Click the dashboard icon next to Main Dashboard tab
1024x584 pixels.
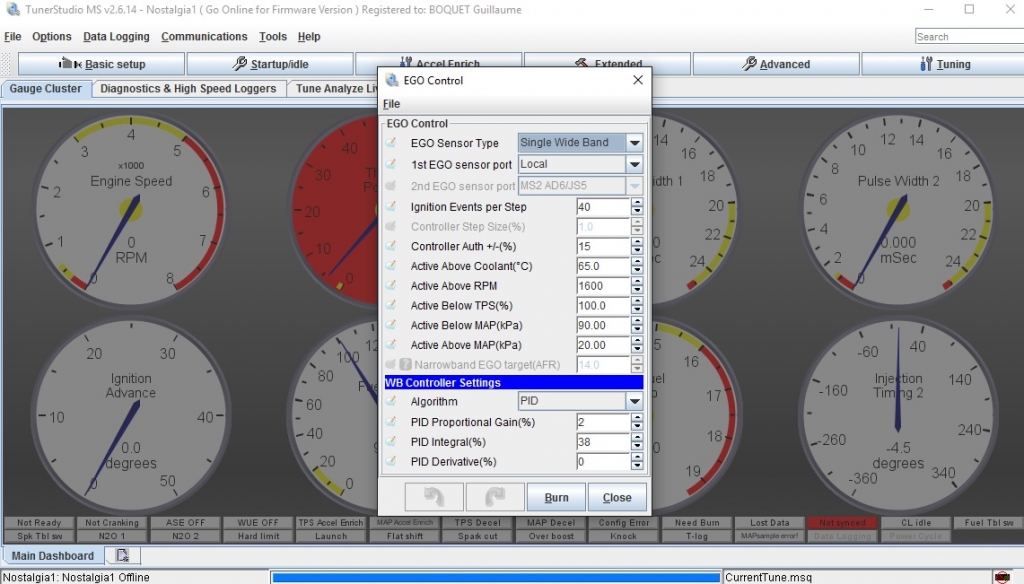tap(122, 555)
